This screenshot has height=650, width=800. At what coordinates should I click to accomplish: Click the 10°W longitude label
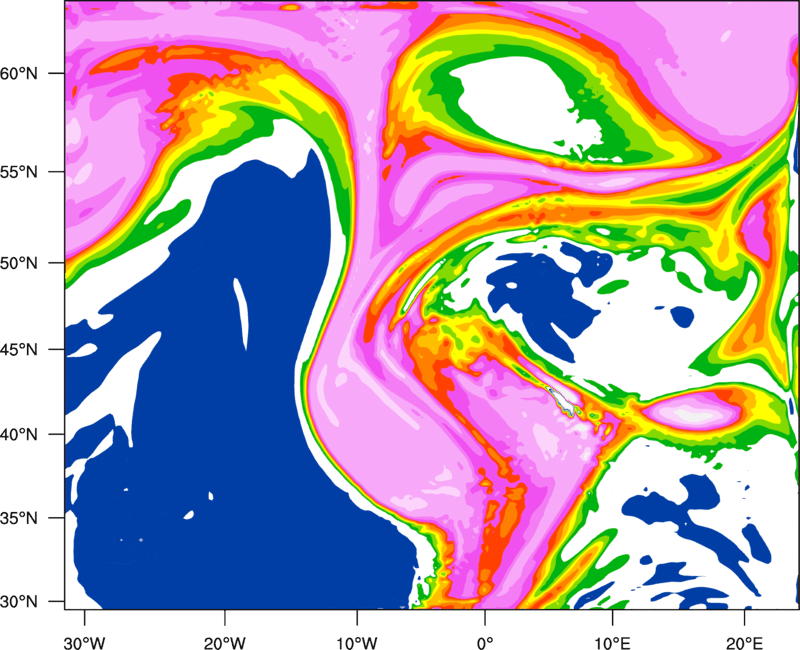point(357,643)
